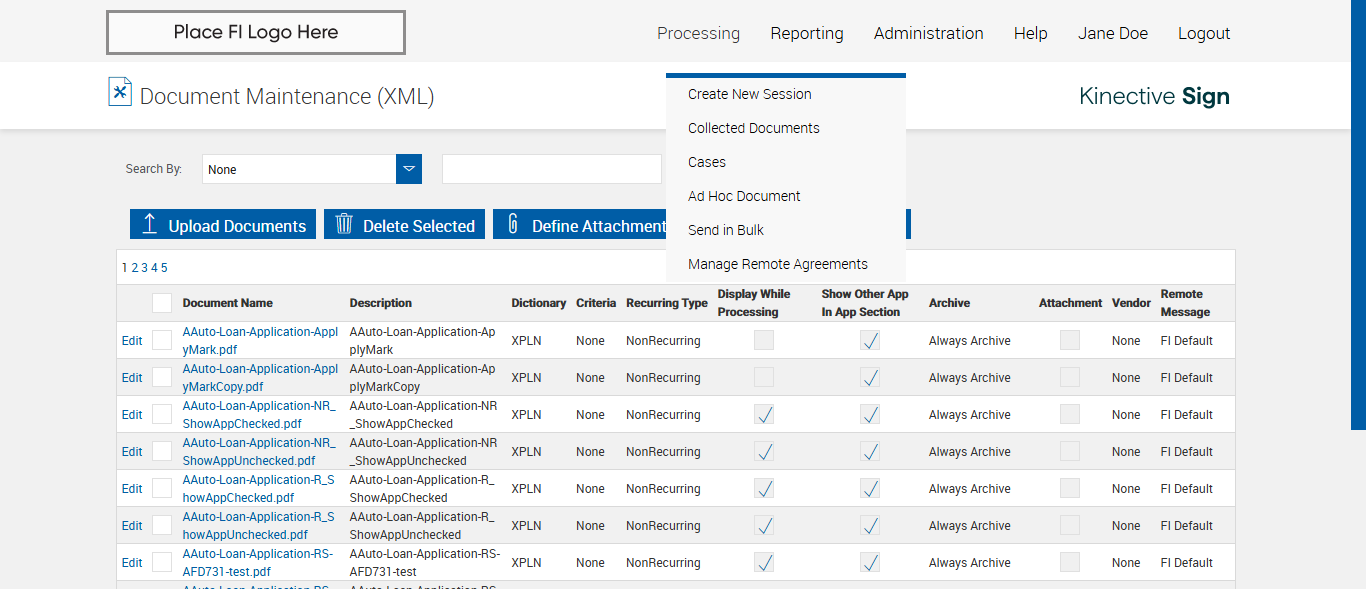Click the search text input field
Screen dimensions: 1366x589
click(551, 169)
